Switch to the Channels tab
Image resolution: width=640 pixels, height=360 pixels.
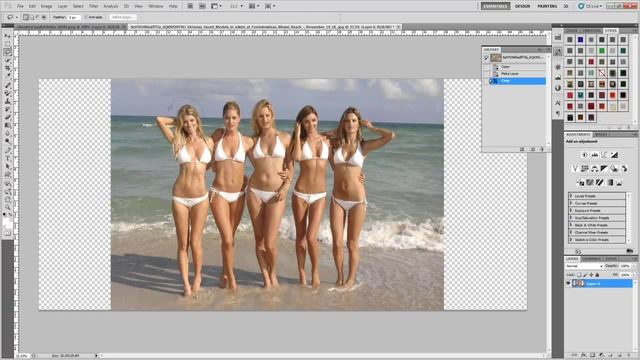(x=591, y=259)
